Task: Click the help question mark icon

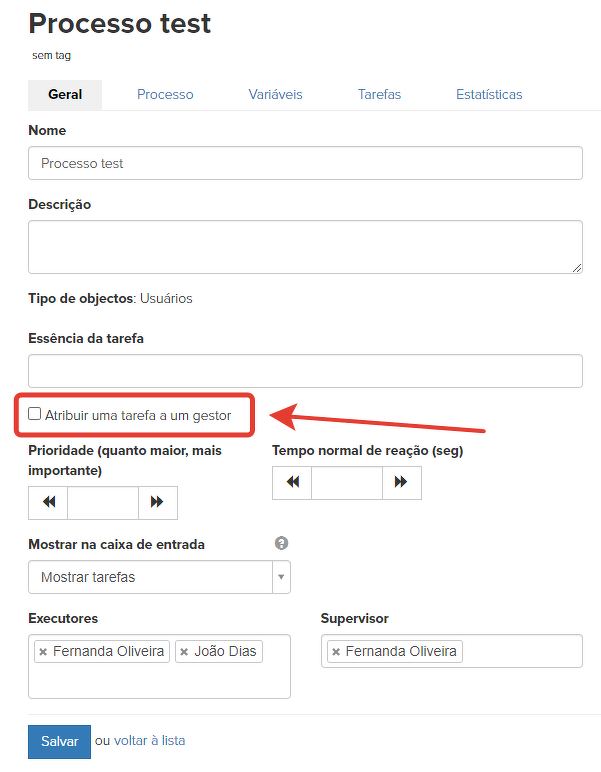Action: click(281, 543)
